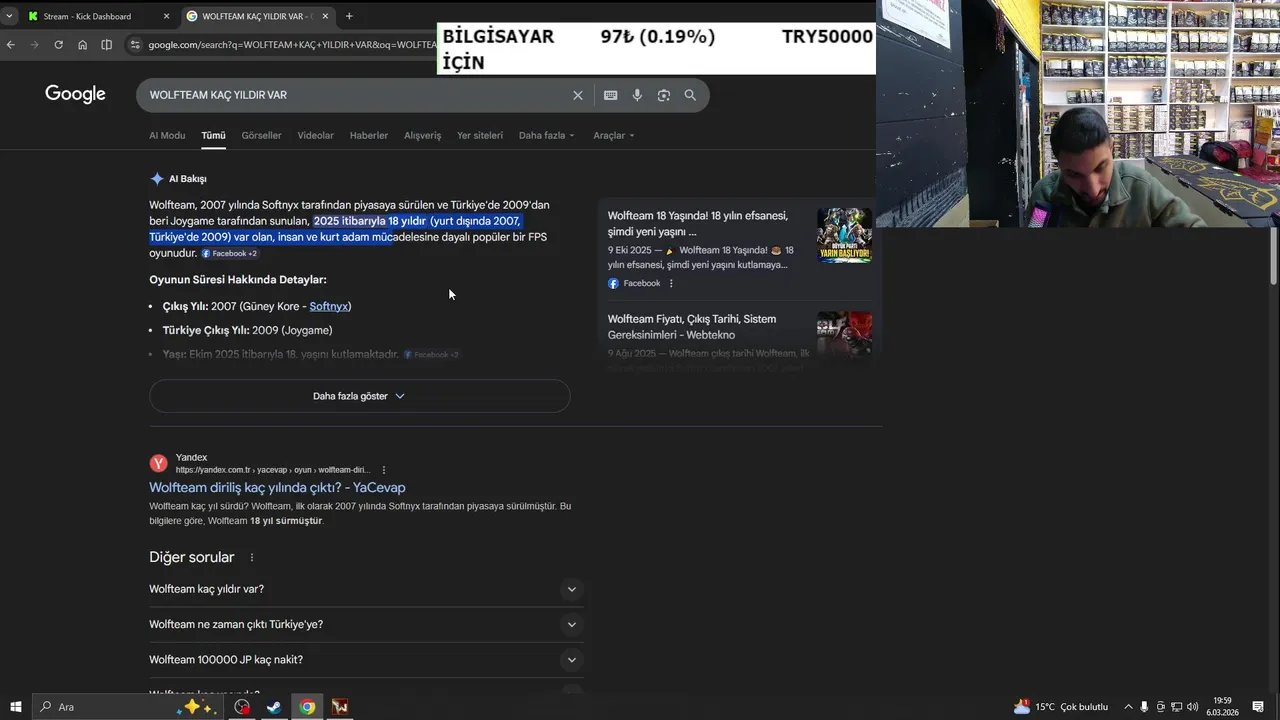Click the Facebook +2 source chip
1280x720 pixels.
(x=230, y=253)
